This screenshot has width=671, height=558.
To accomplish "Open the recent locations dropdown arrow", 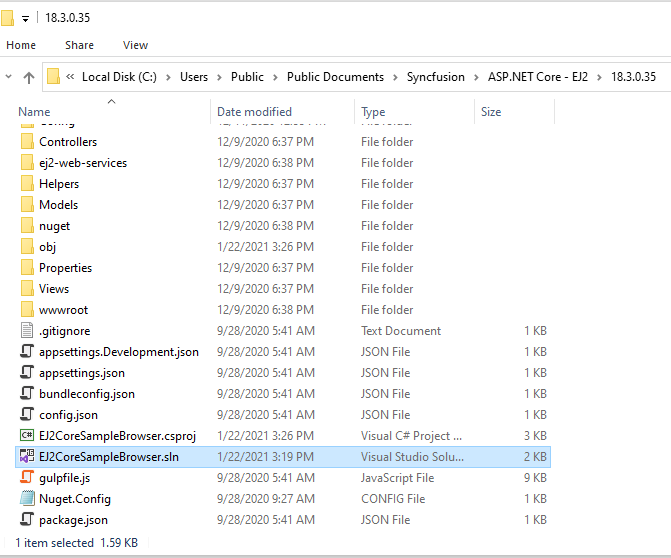I will [8, 77].
